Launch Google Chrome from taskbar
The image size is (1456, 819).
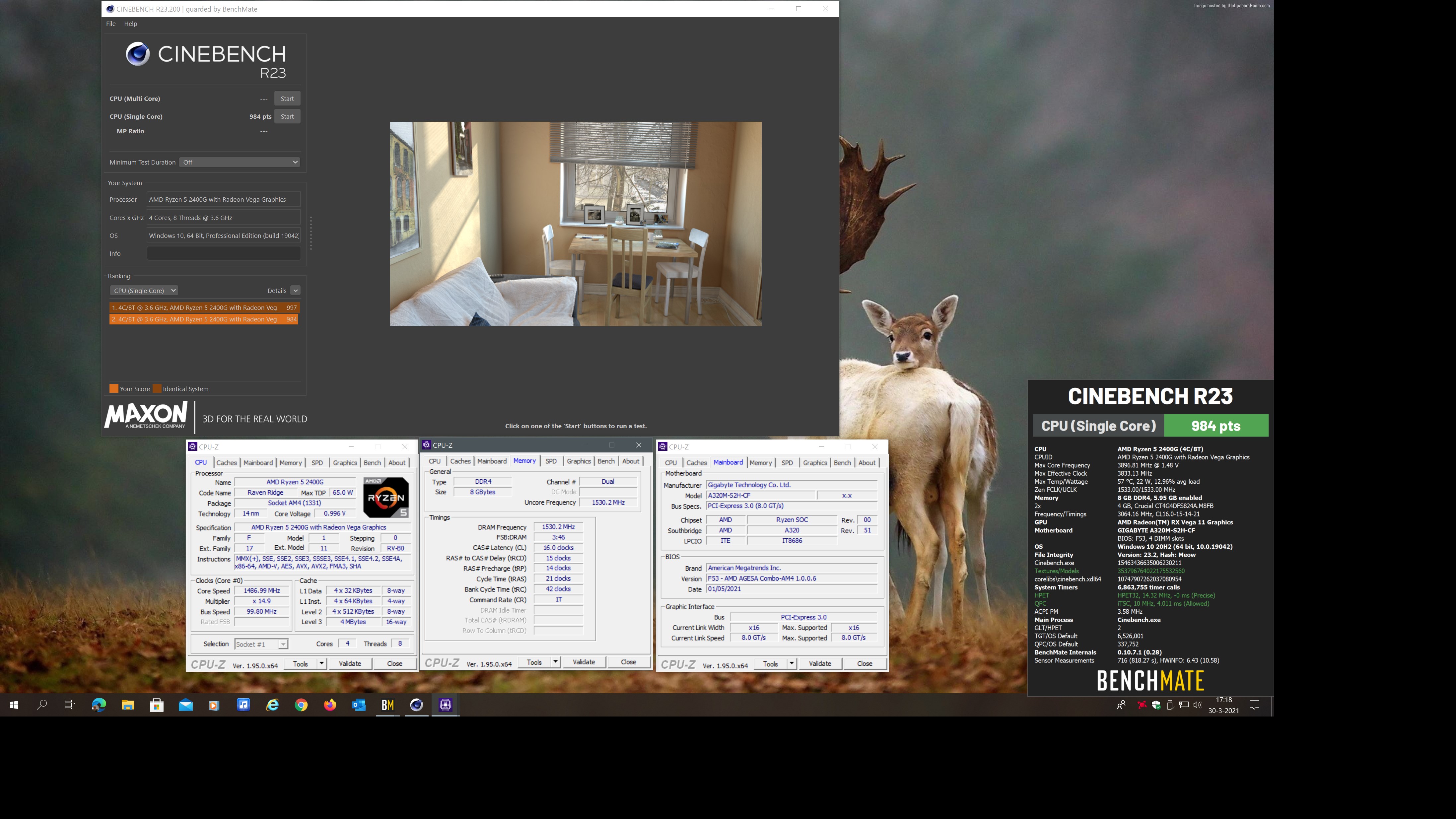pyautogui.click(x=301, y=705)
